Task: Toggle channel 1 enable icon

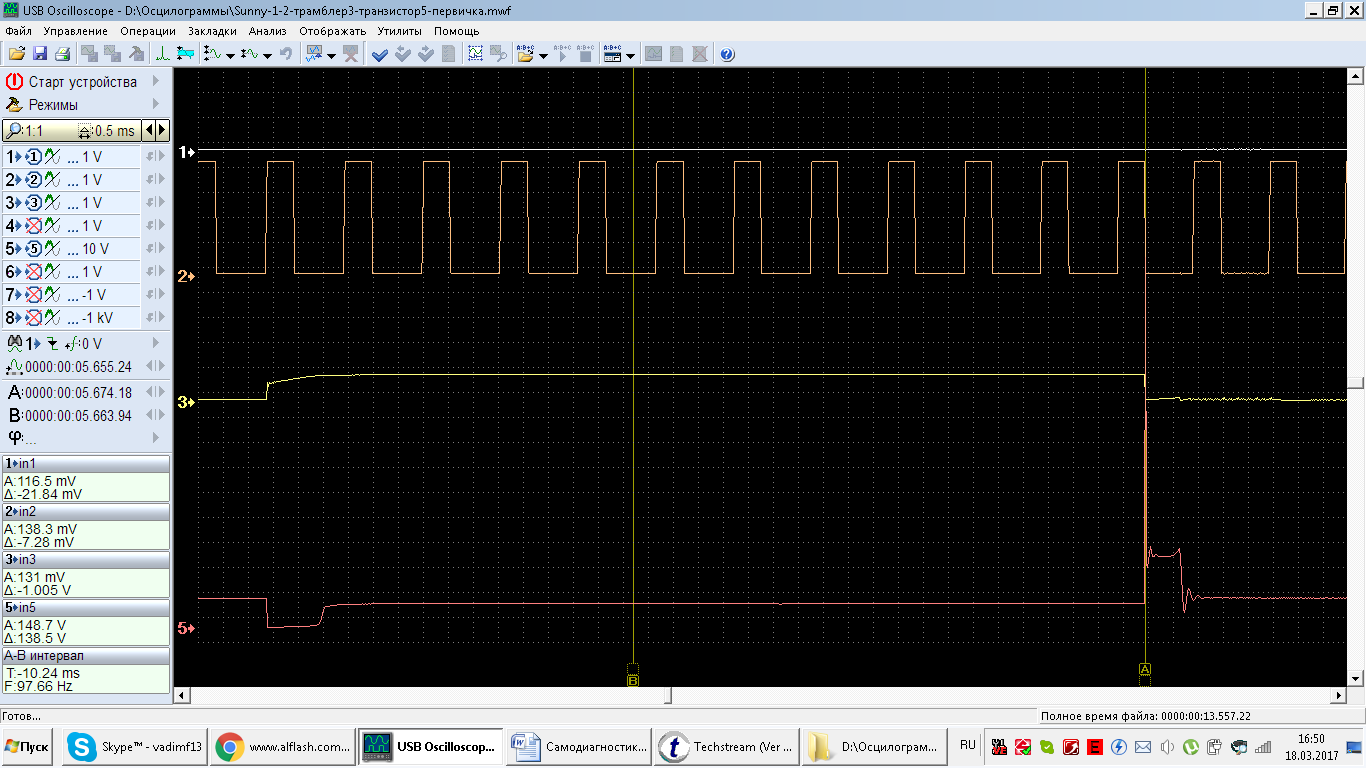Action: (x=33, y=157)
